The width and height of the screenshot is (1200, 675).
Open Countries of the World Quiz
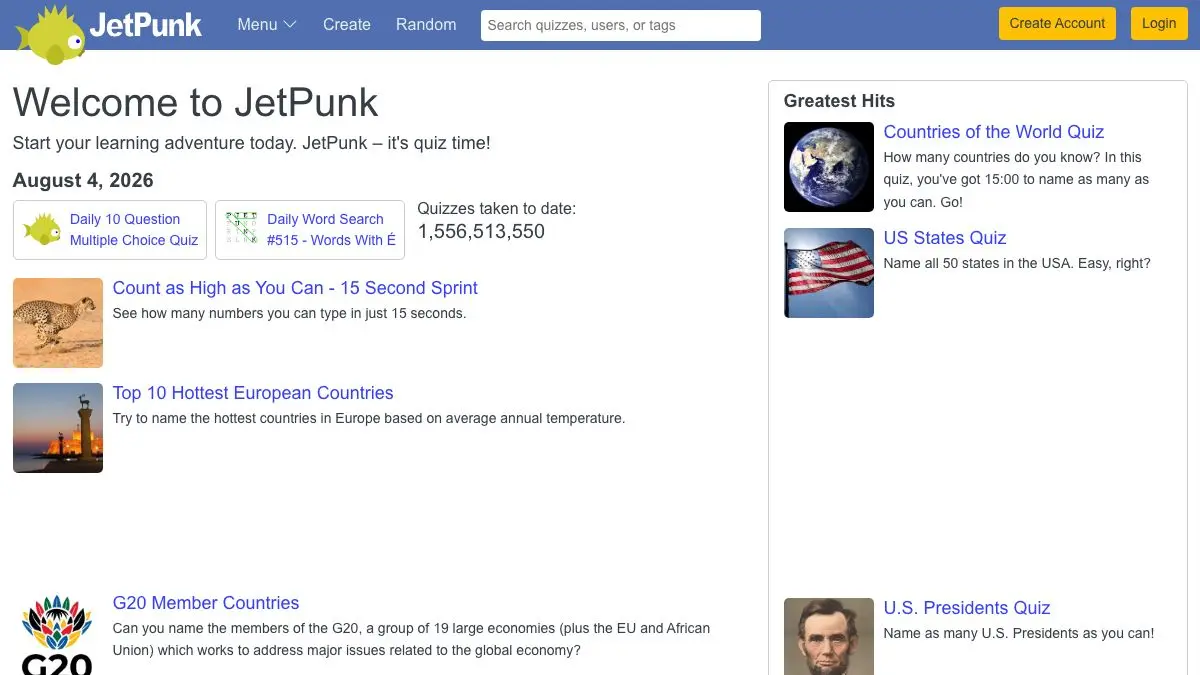994,132
